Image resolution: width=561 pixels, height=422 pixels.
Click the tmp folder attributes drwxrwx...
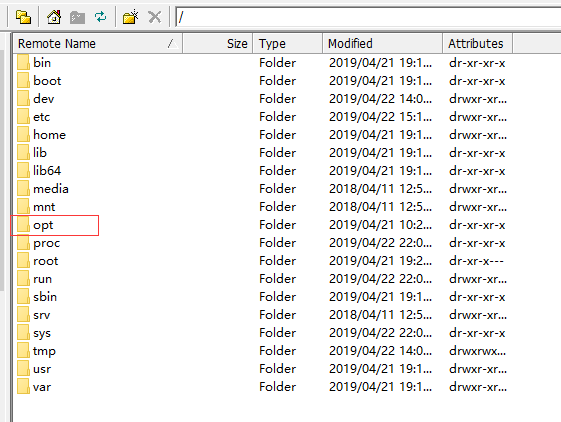click(478, 351)
